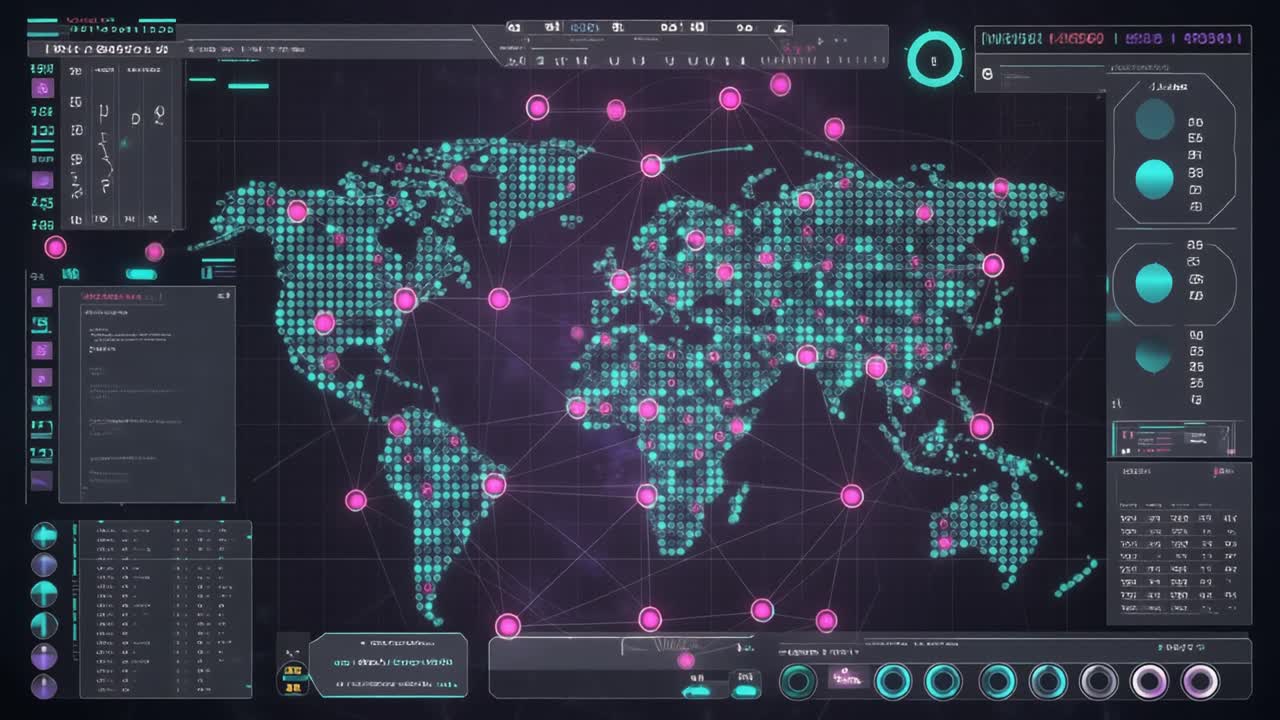Click the lowest icon in the column beside the code panel
The height and width of the screenshot is (720, 1280).
pos(41,481)
